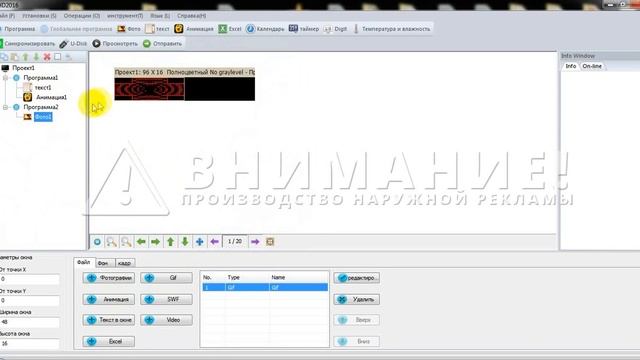
Task: Move tree item up with green arrow
Action: point(26,57)
